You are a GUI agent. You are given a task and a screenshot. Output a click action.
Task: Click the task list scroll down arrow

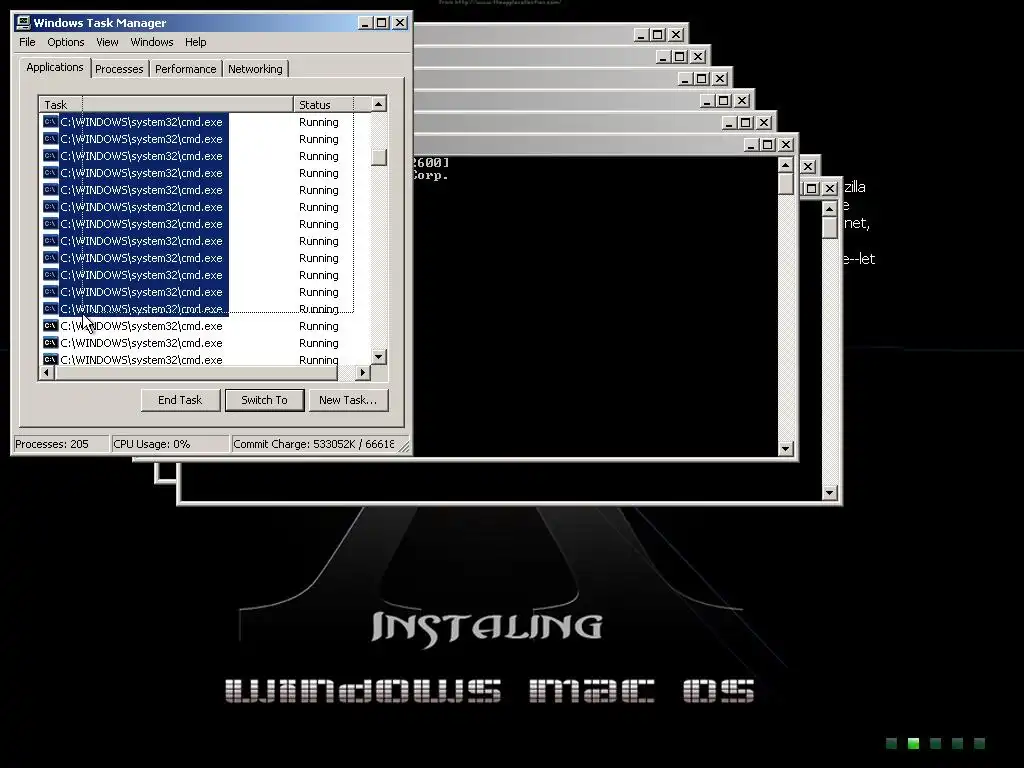pos(379,357)
